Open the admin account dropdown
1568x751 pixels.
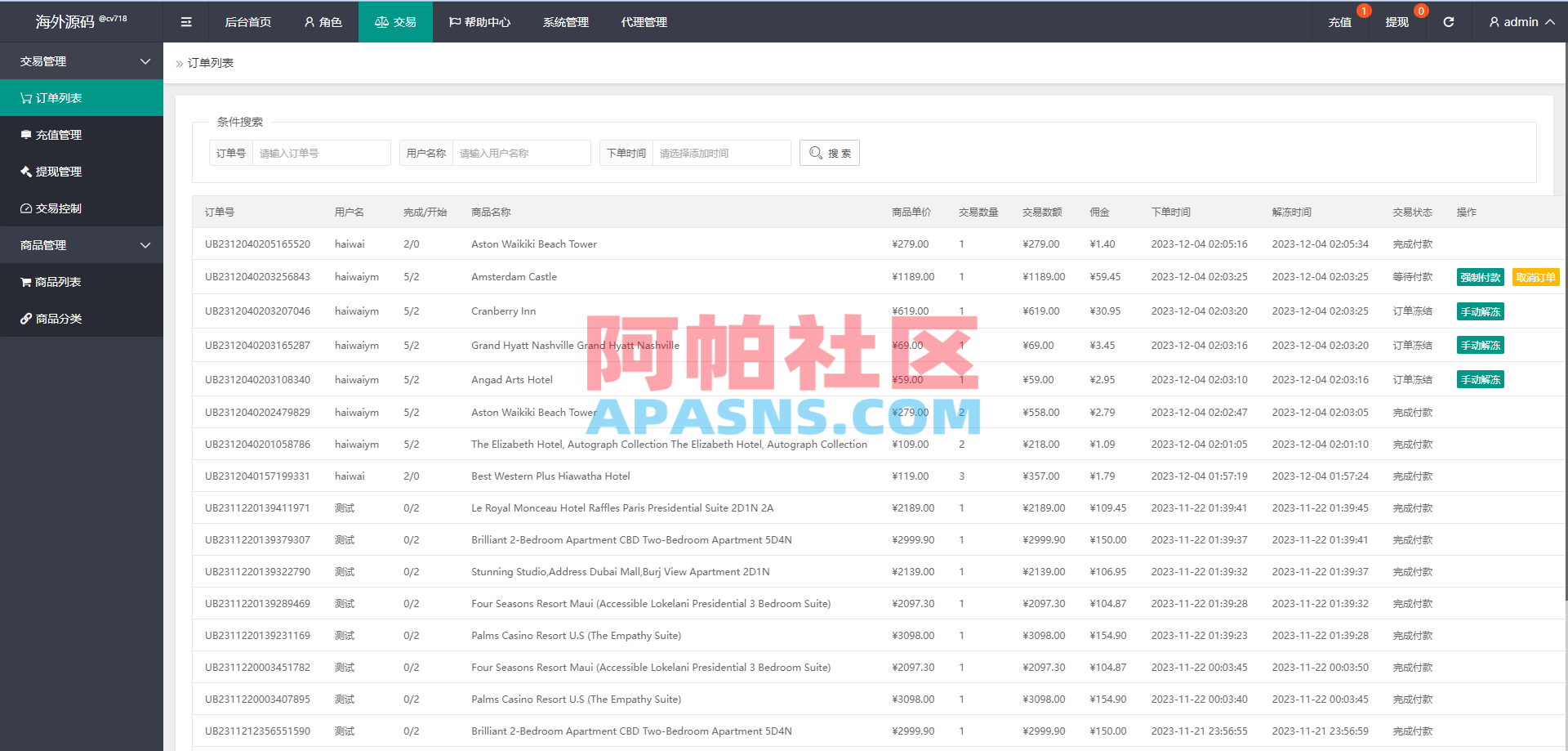pyautogui.click(x=1521, y=22)
